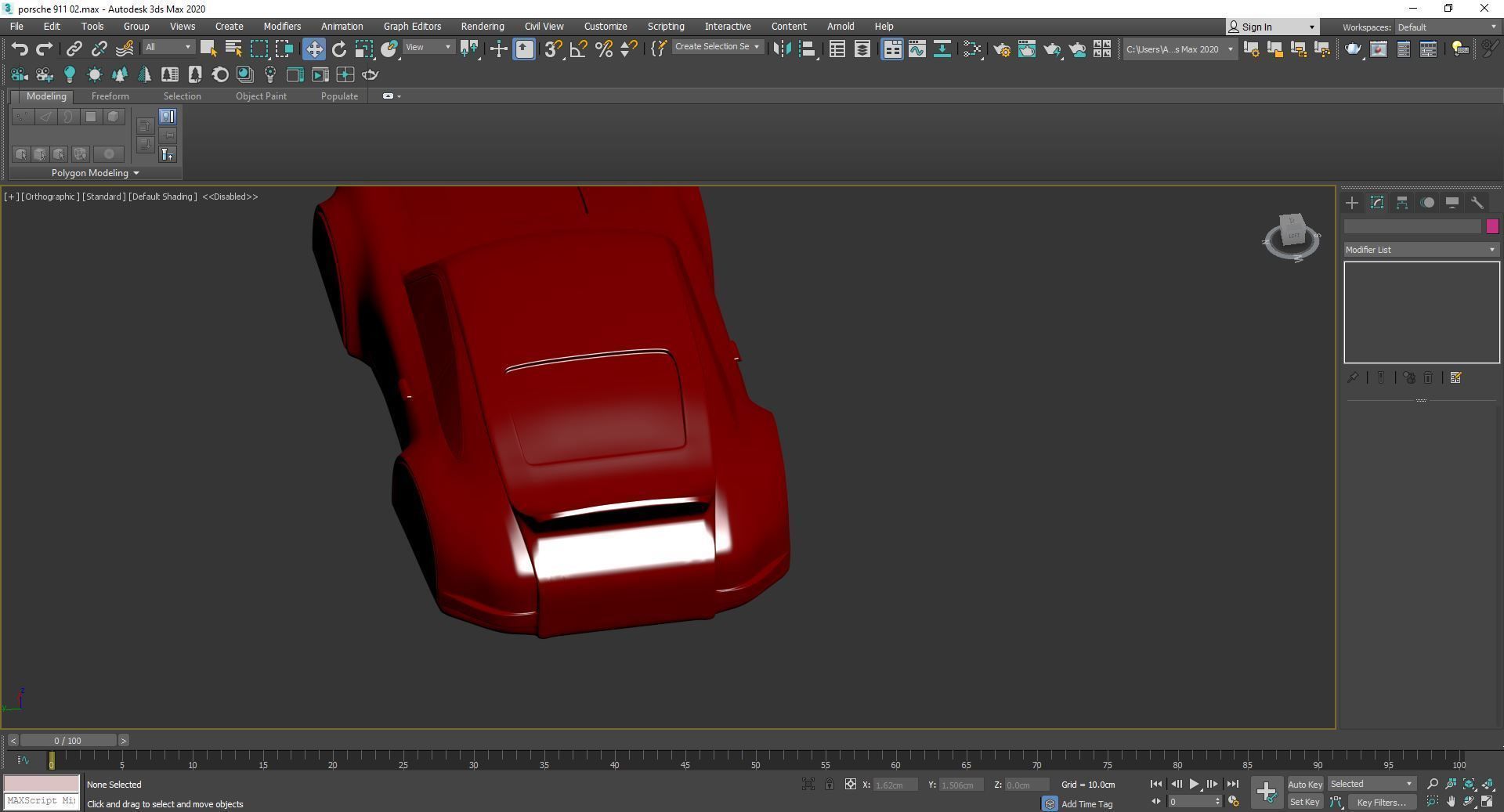The image size is (1504, 812).
Task: Choose the Select and Scale tool
Action: pos(363,49)
